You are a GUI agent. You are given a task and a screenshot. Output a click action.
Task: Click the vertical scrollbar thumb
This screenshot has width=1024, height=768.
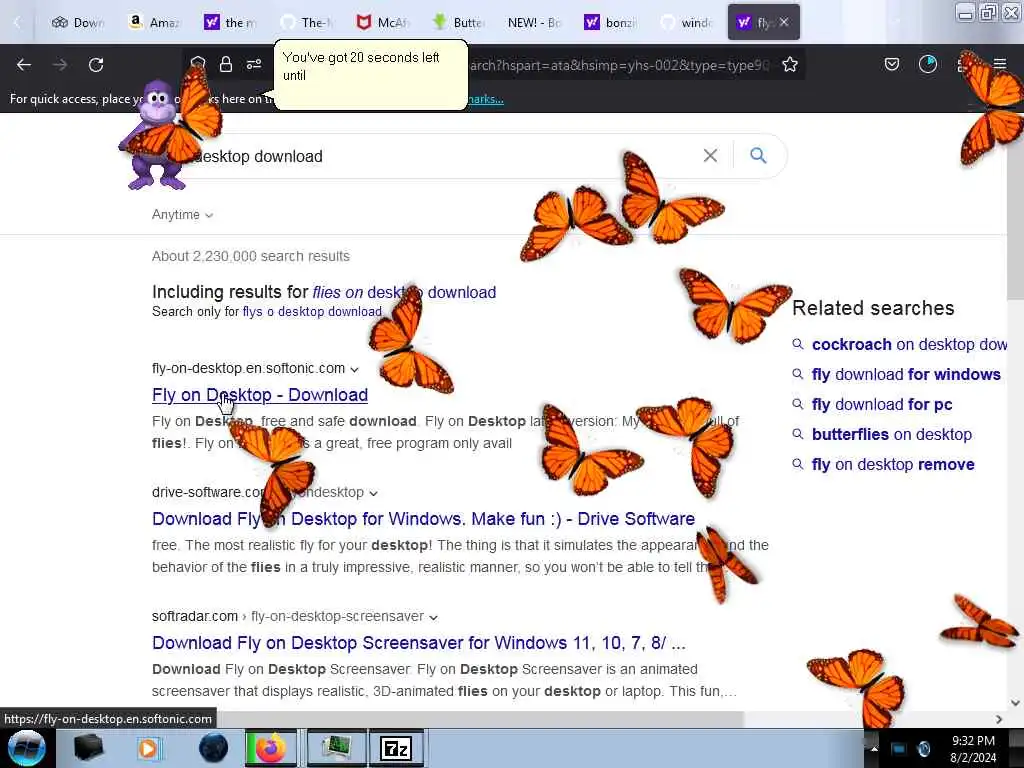[x=1015, y=206]
